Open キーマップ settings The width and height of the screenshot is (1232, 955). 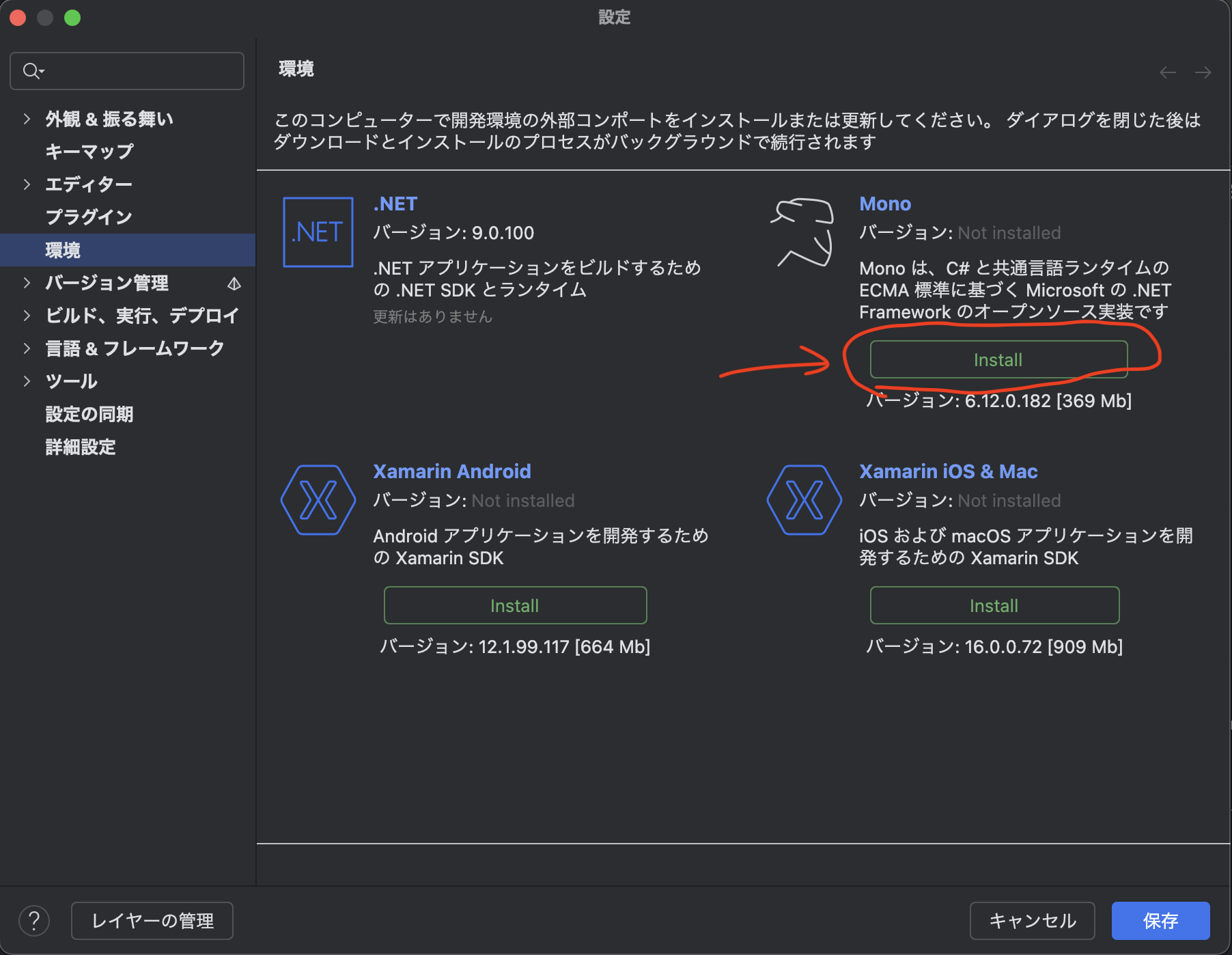pyautogui.click(x=88, y=152)
